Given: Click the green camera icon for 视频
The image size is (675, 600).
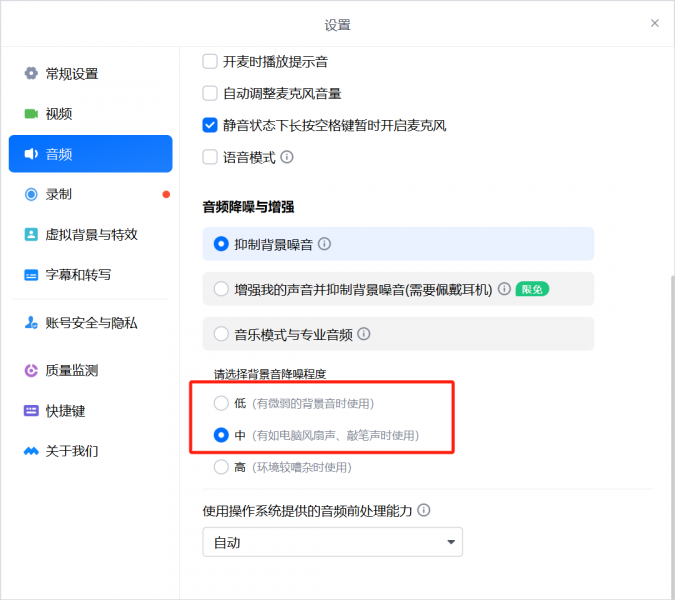Looking at the screenshot, I should pos(30,114).
